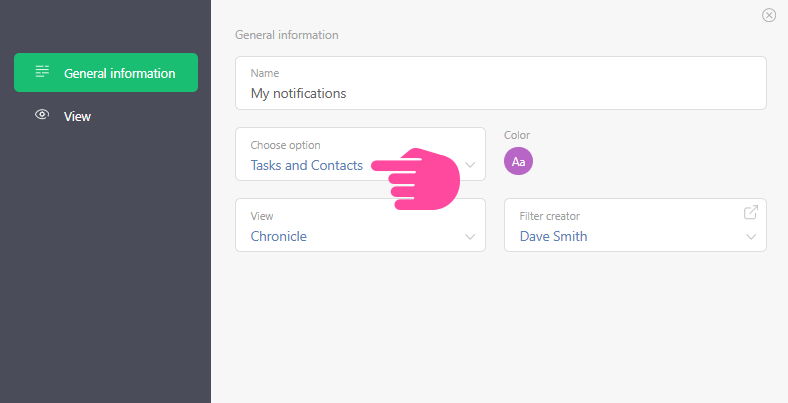Expand the View field chevron arrow
The width and height of the screenshot is (788, 403).
470,237
